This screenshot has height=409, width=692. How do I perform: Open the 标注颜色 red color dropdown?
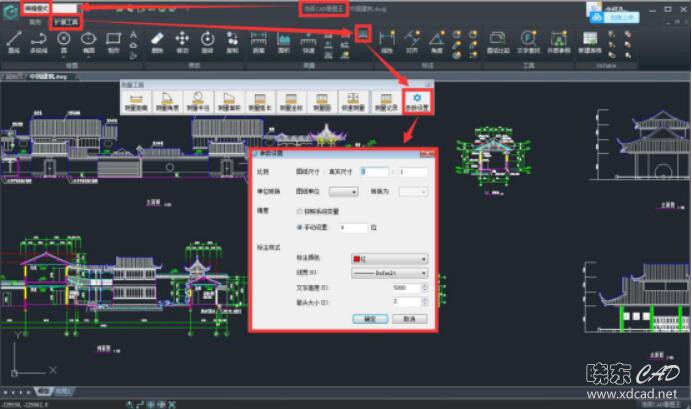(x=389, y=258)
